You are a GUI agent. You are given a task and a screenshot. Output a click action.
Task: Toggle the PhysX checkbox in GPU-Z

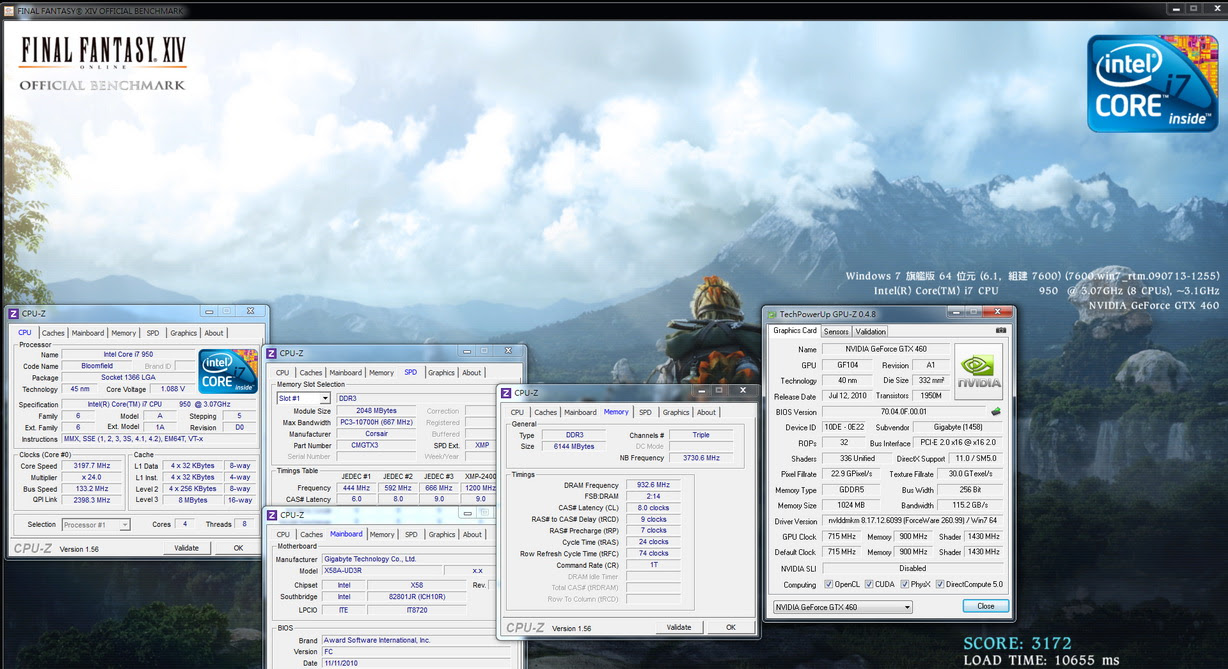[x=904, y=584]
